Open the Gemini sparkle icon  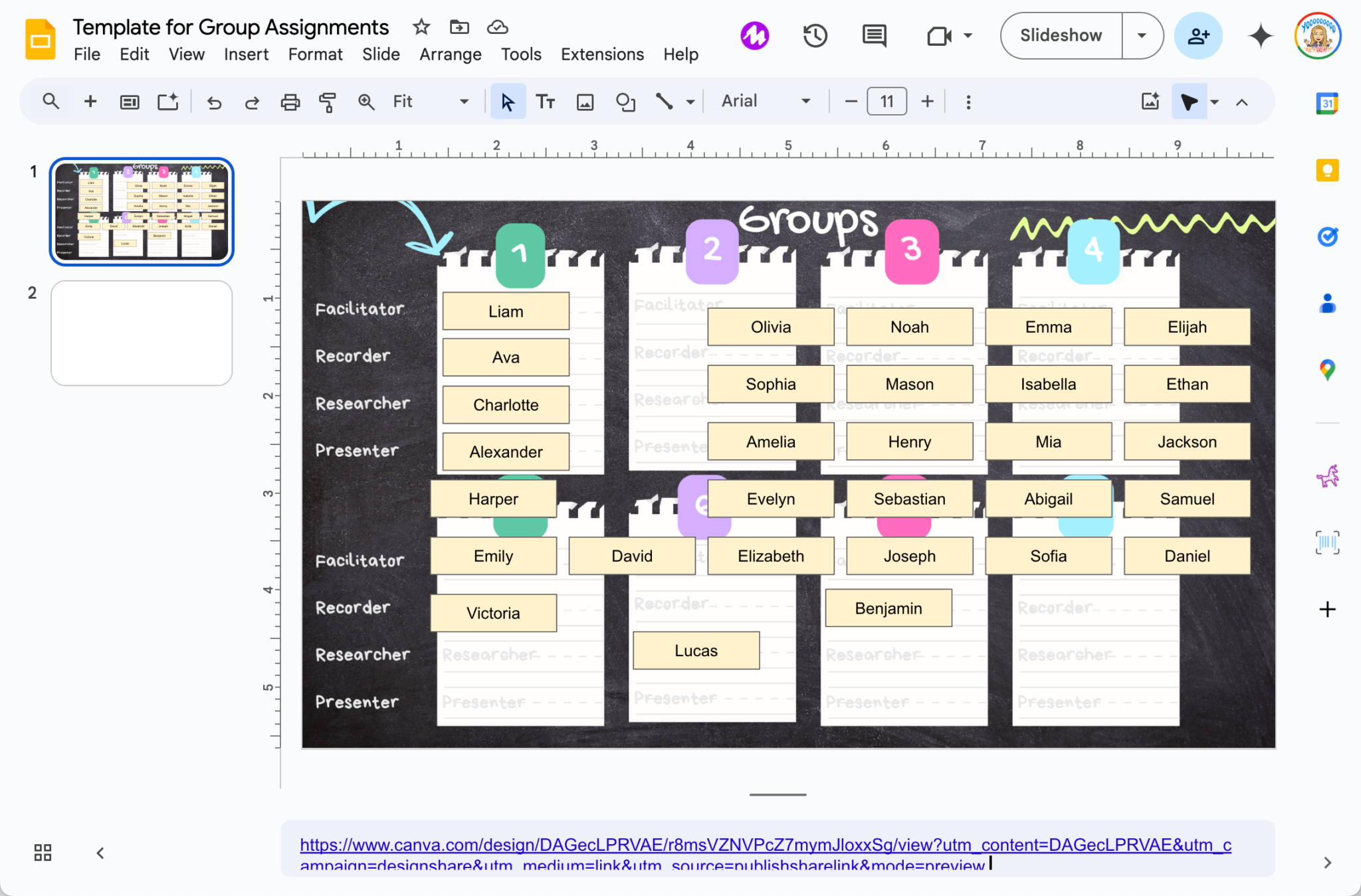[1260, 36]
